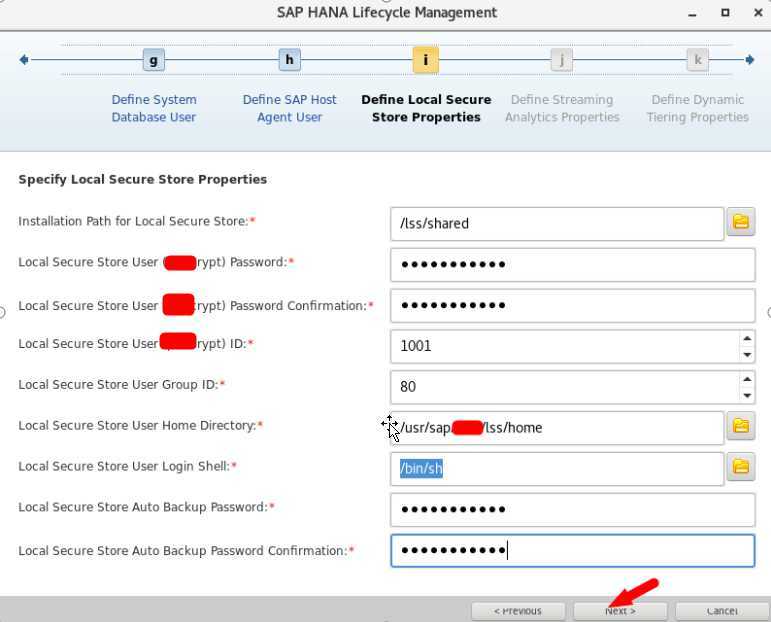Select SAP HANA Lifecycle Management title bar

(386, 13)
